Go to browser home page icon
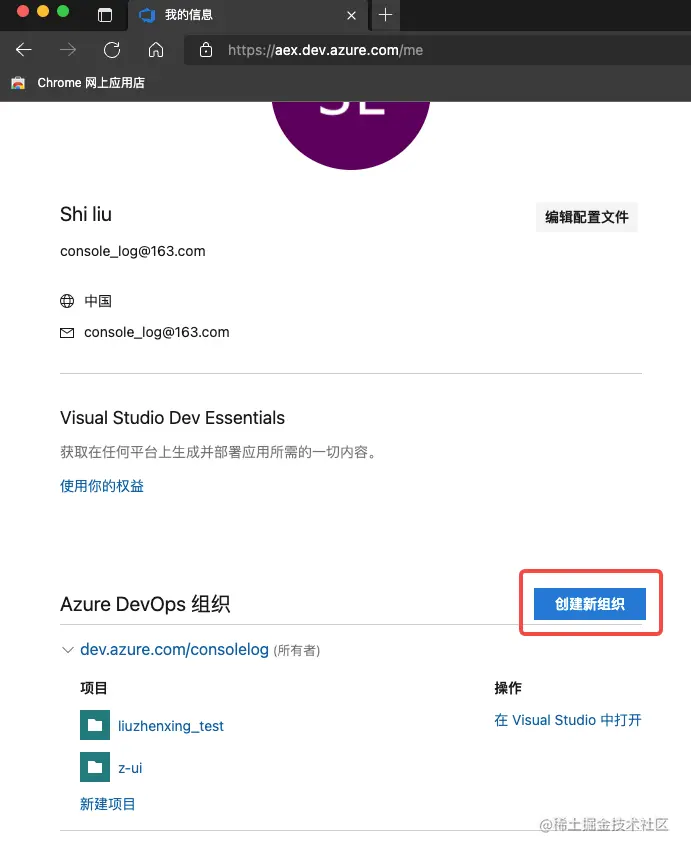This screenshot has height=855, width=691. (156, 50)
